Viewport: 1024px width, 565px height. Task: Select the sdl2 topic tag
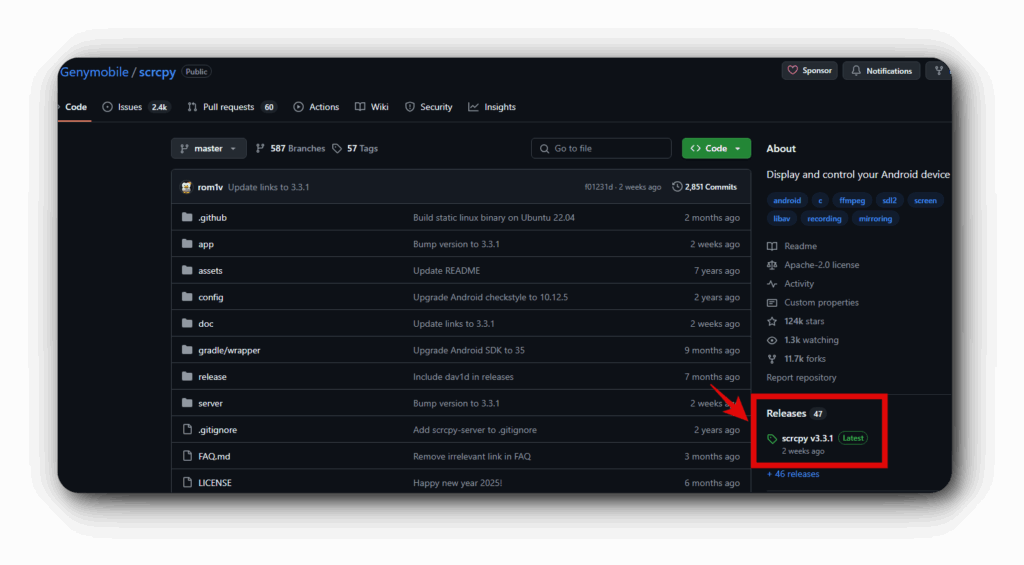889,201
